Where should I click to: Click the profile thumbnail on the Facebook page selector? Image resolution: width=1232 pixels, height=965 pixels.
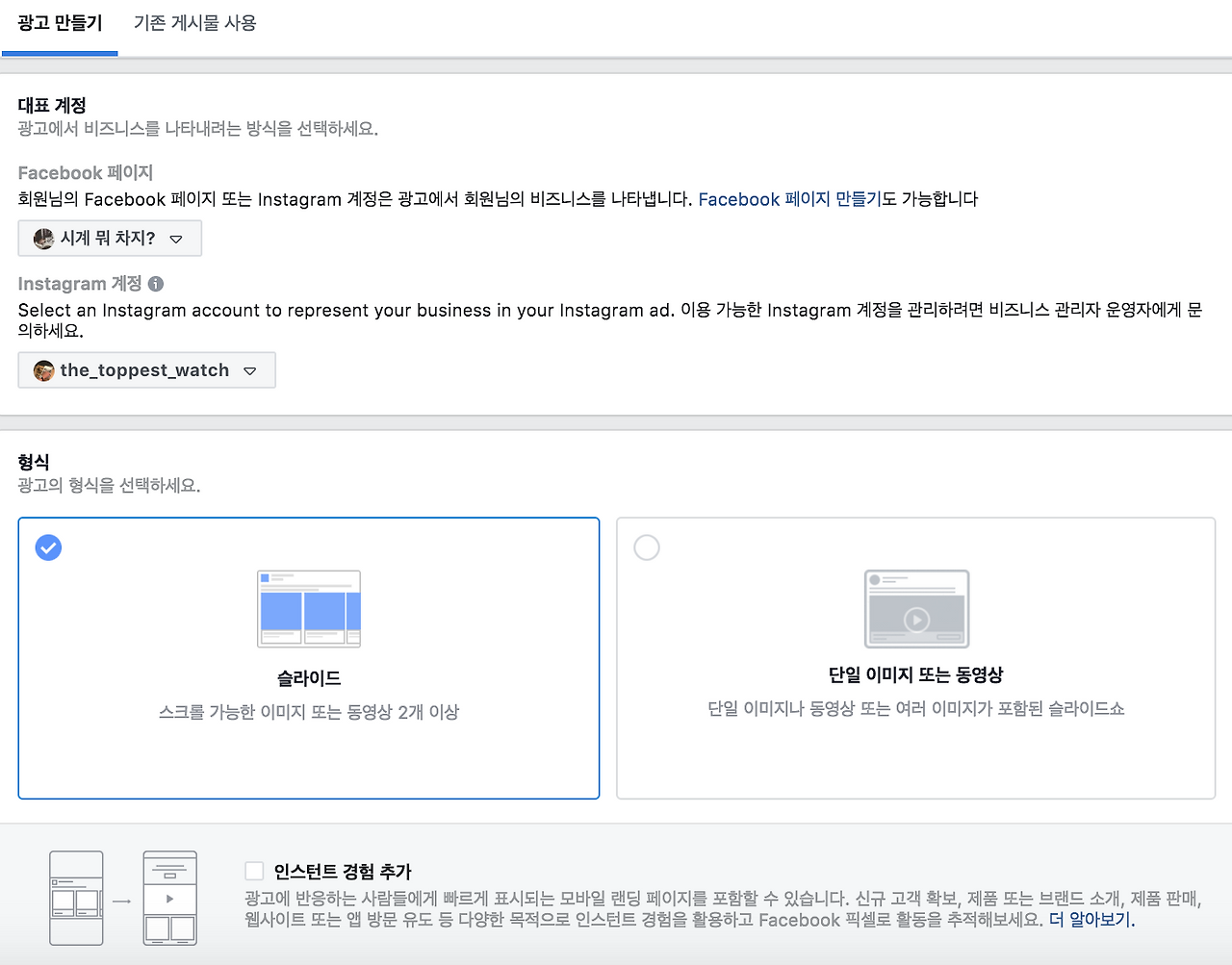coord(42,238)
